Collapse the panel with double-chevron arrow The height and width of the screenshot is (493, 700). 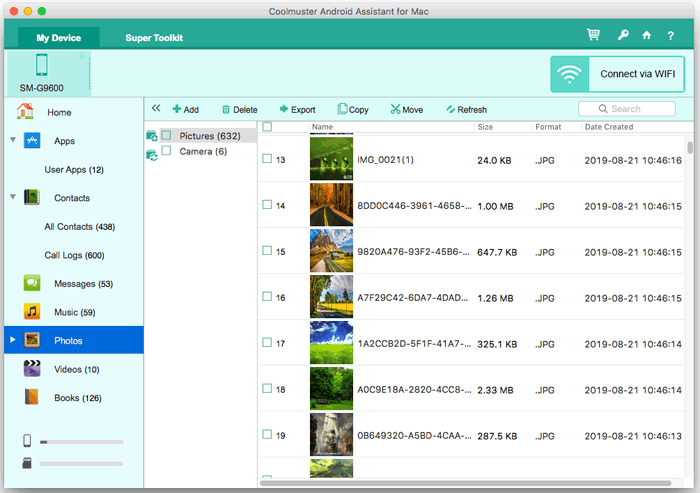[156, 109]
